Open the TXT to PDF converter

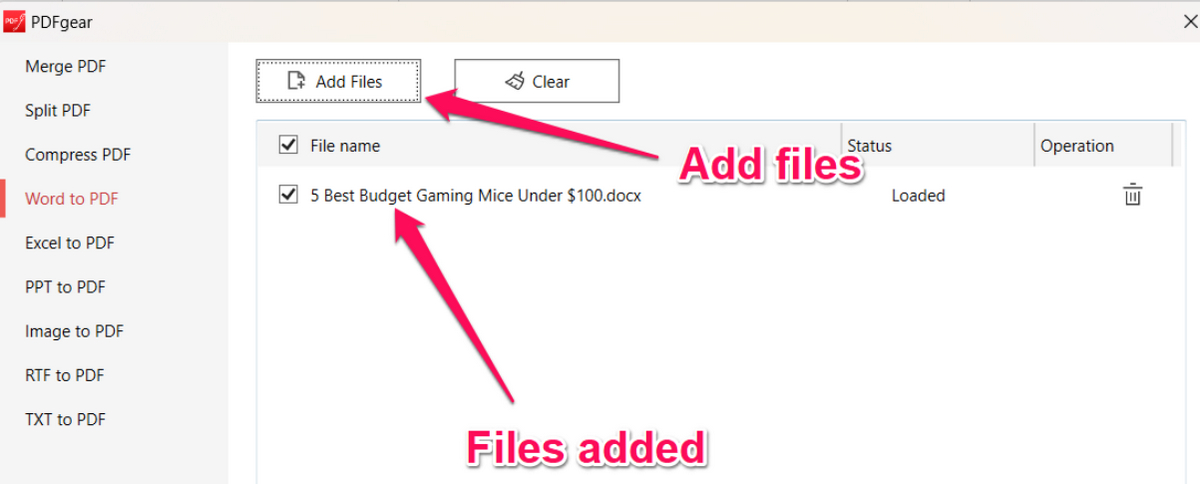[x=65, y=419]
